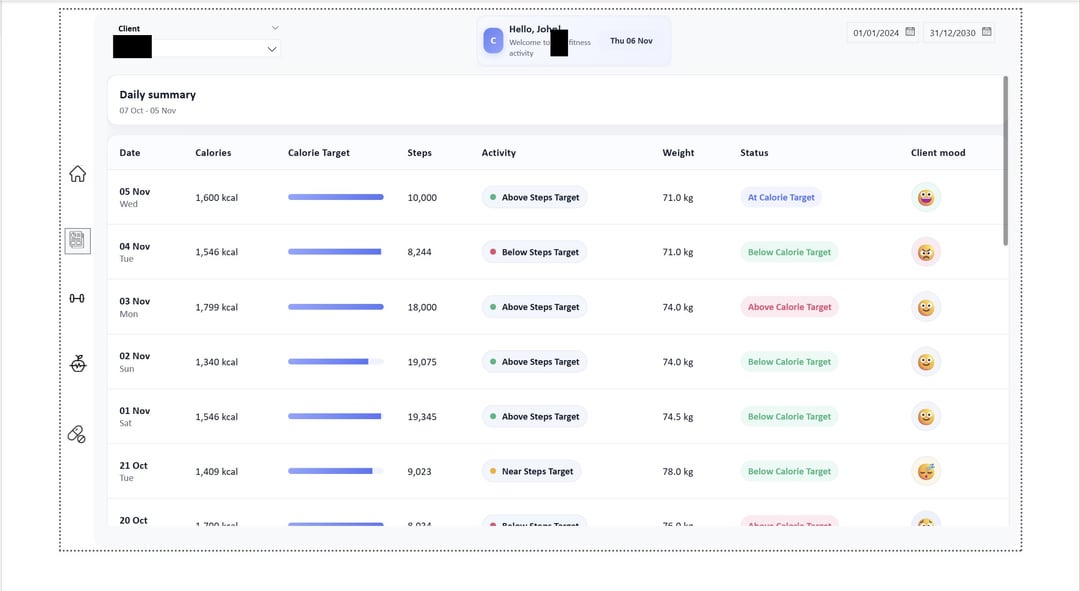The image size is (1080, 591).
Task: Click 'Above Calorie Target' badge for 03 Nov
Action: tap(789, 307)
